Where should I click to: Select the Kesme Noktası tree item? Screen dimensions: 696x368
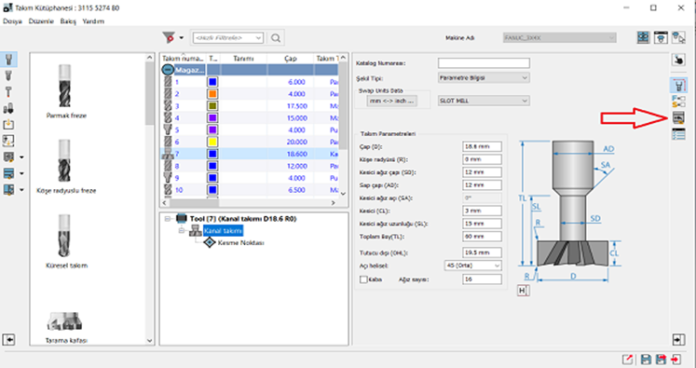(x=241, y=243)
